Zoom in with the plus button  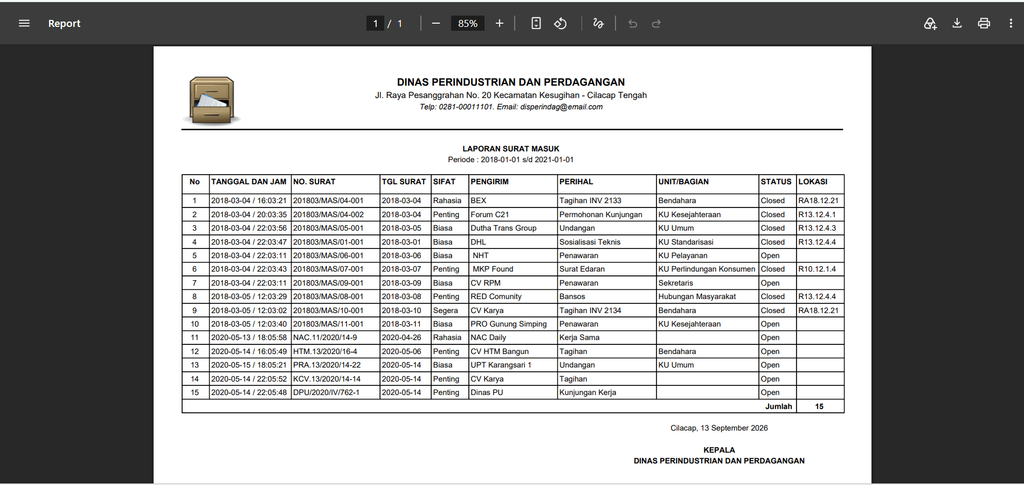(x=500, y=23)
